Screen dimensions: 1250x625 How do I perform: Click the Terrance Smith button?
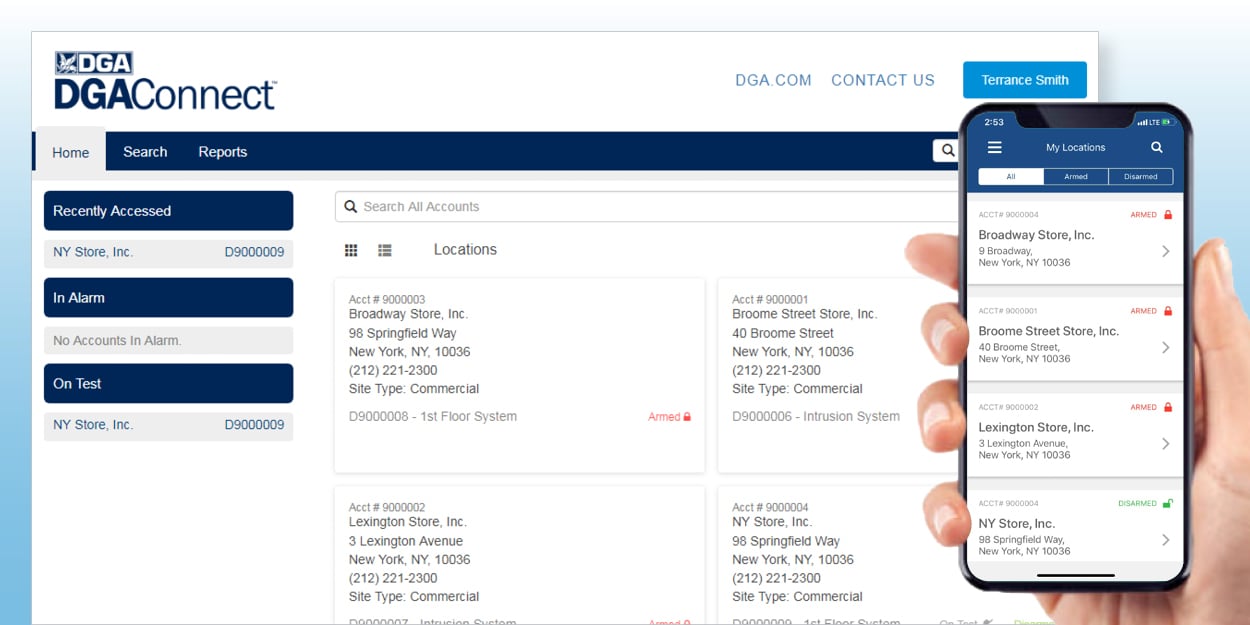(1024, 80)
